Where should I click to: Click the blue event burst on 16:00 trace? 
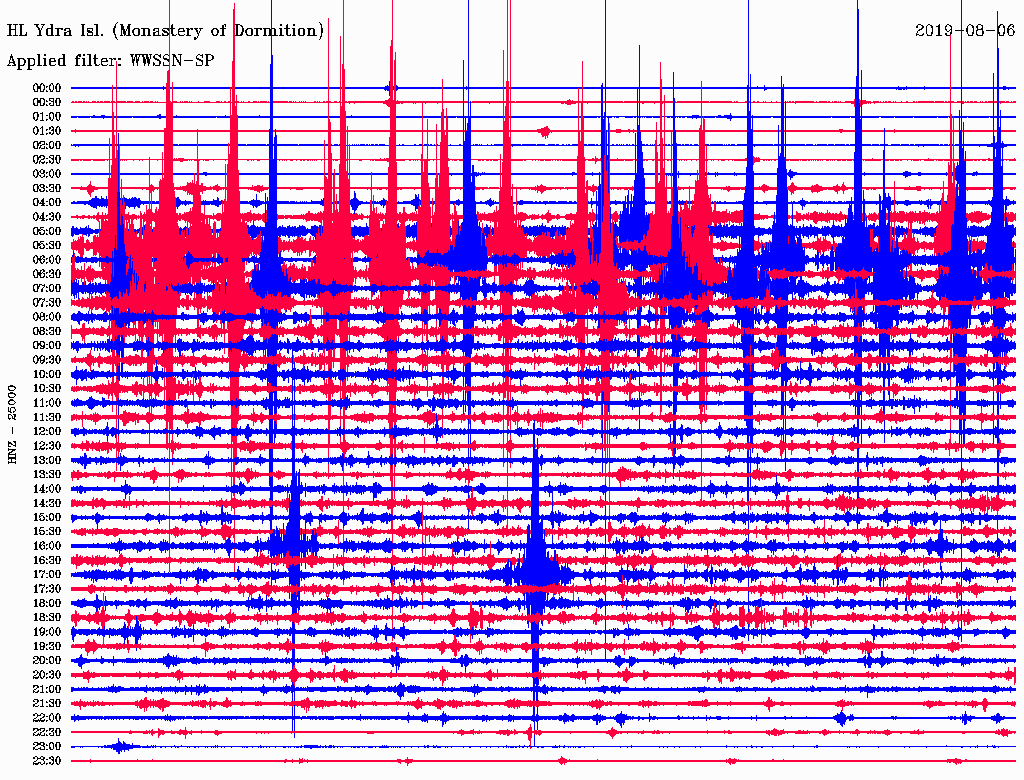295,545
